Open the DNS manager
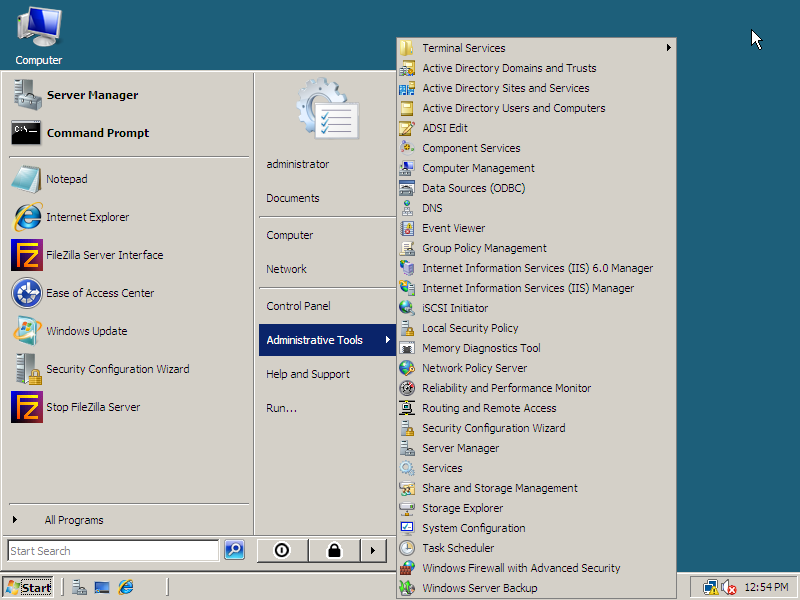 pos(536,208)
